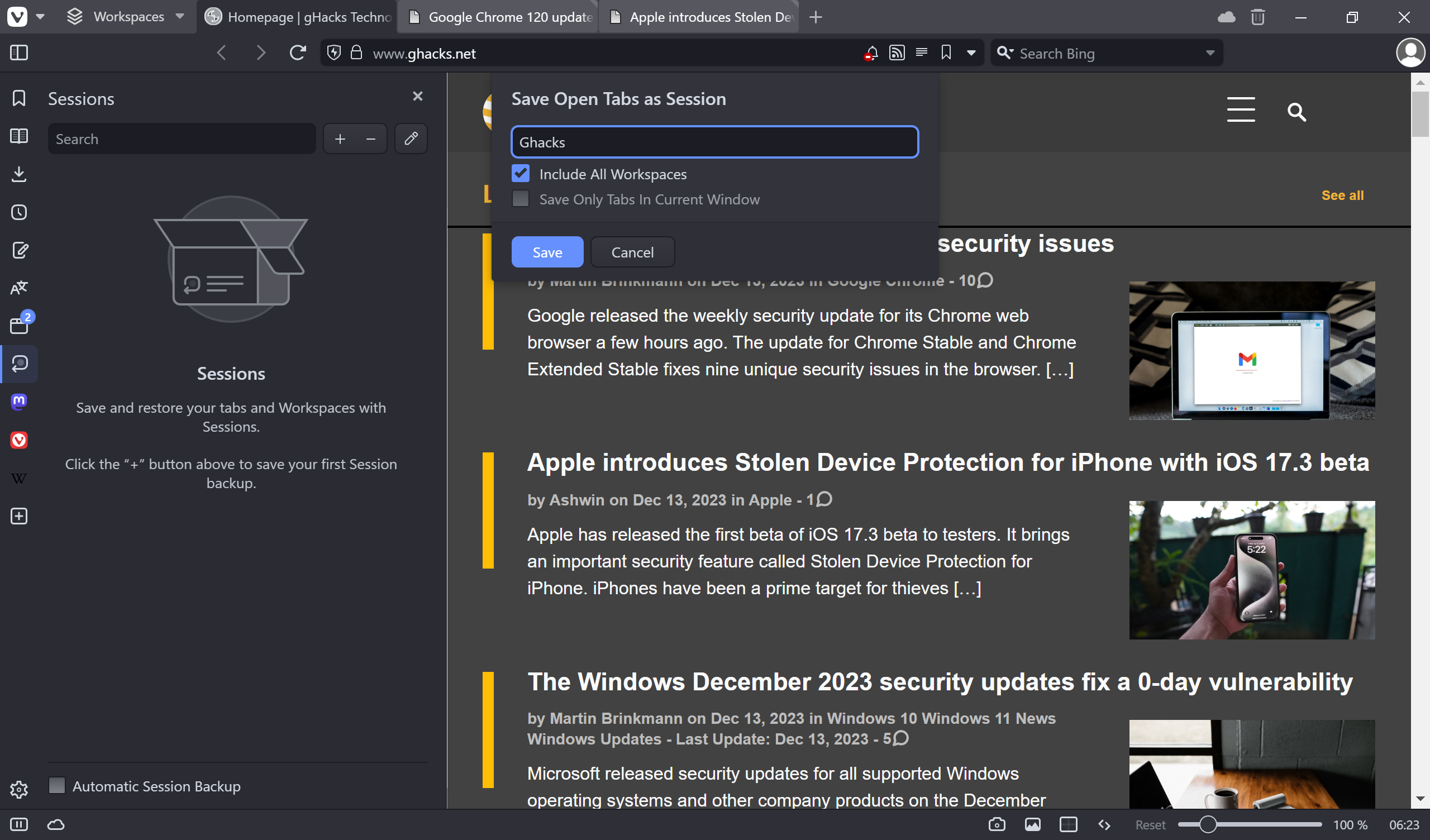
Task: Open the Reading List panel
Action: click(x=19, y=136)
